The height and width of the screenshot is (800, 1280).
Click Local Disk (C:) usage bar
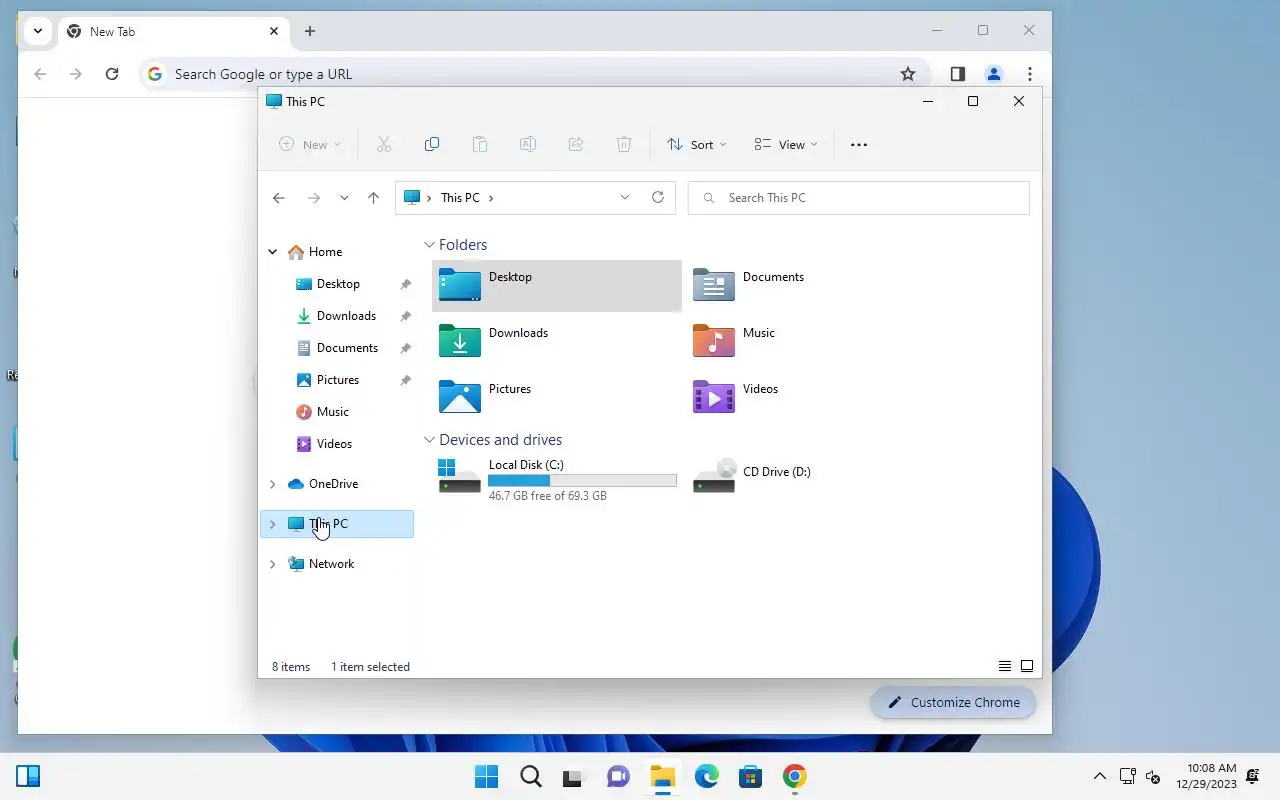coord(582,481)
